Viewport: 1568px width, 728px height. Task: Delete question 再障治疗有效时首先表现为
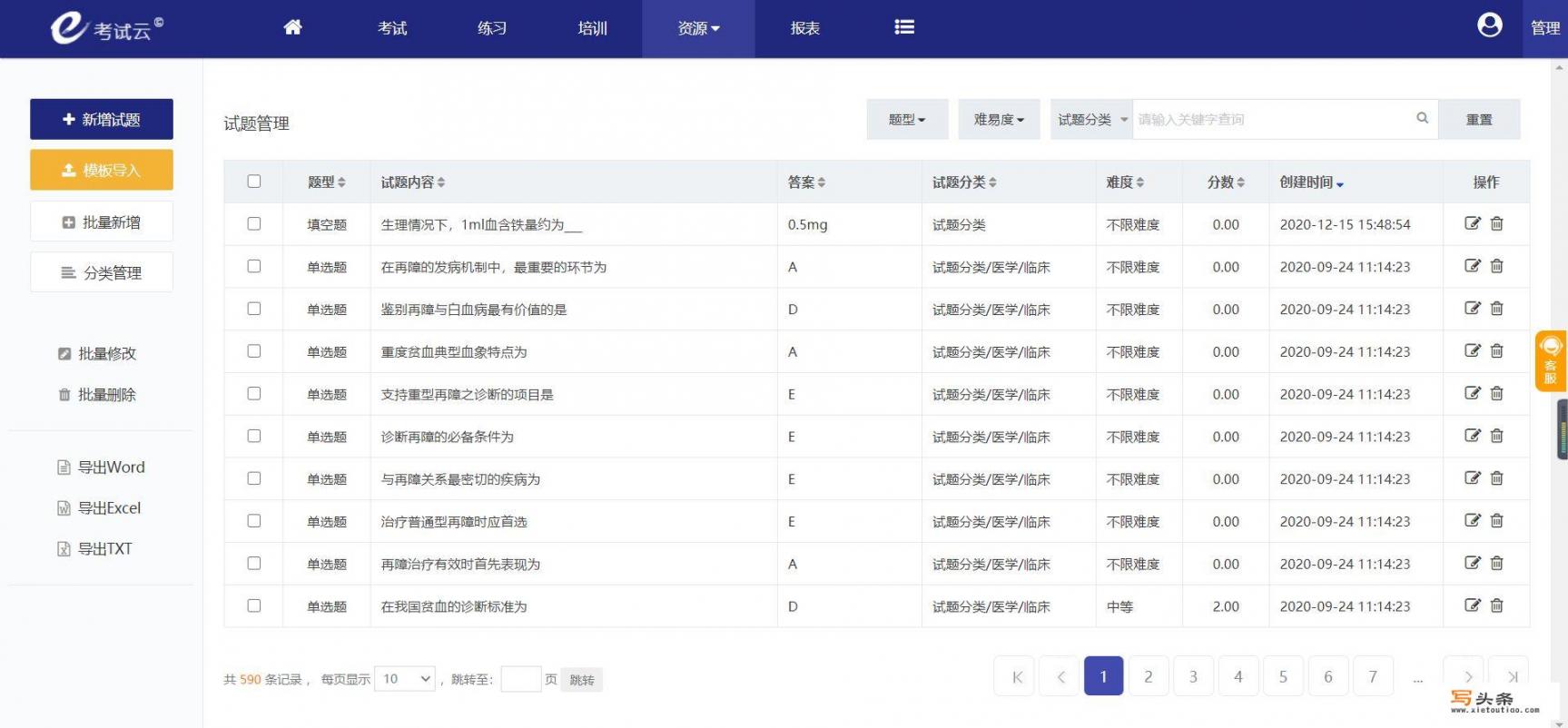[1496, 563]
